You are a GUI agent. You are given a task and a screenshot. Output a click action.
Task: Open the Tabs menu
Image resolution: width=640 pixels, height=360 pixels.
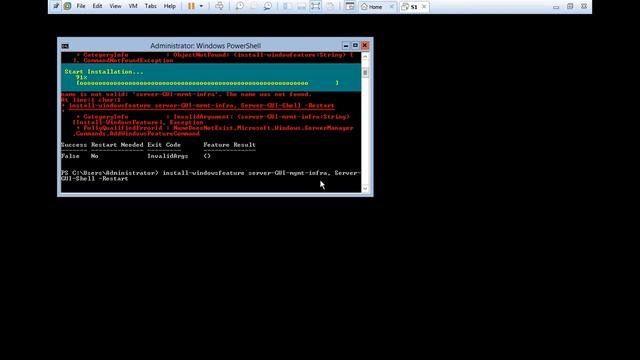click(151, 6)
